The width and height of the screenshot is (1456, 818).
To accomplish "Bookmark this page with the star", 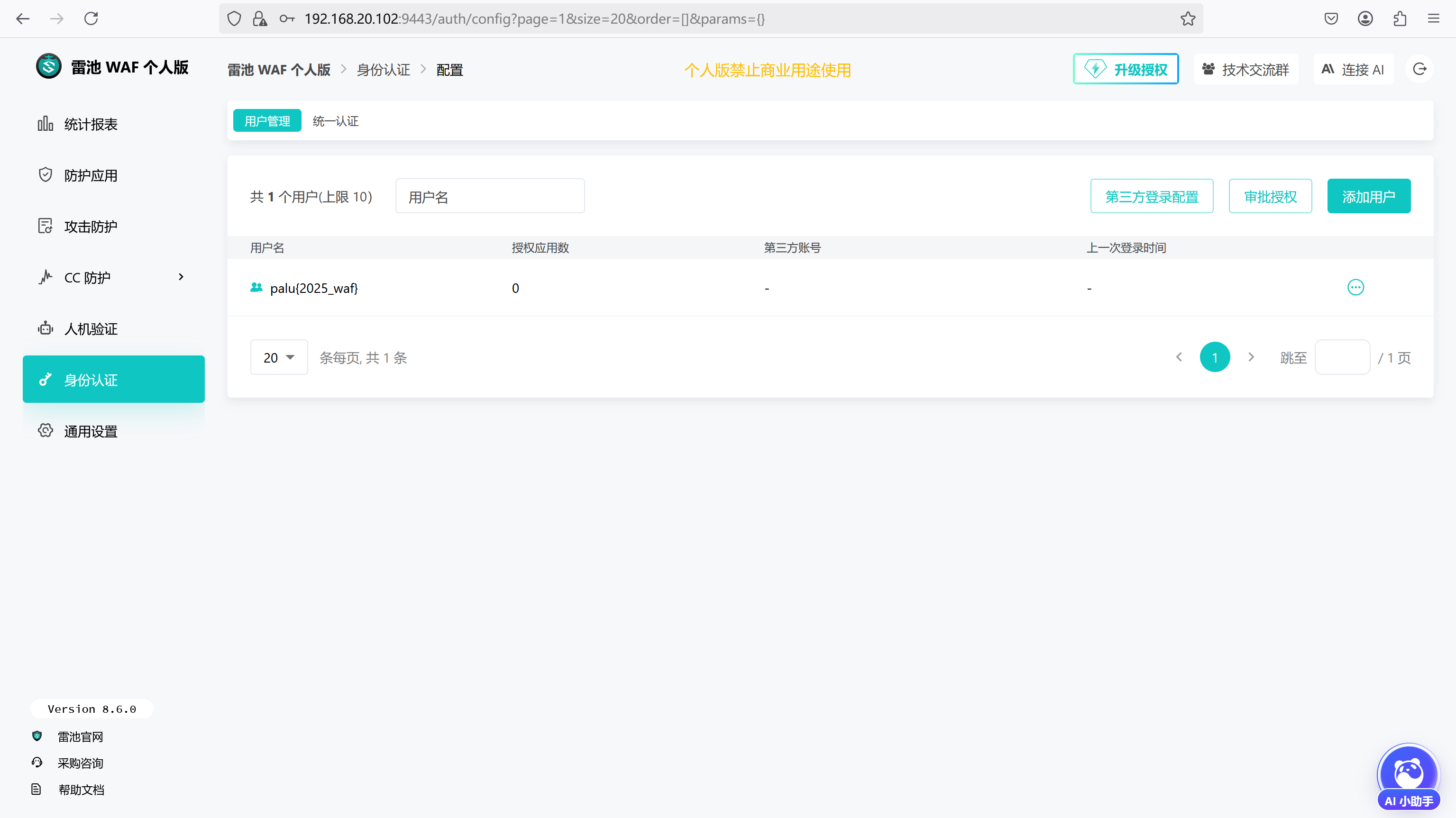I will click(1188, 18).
